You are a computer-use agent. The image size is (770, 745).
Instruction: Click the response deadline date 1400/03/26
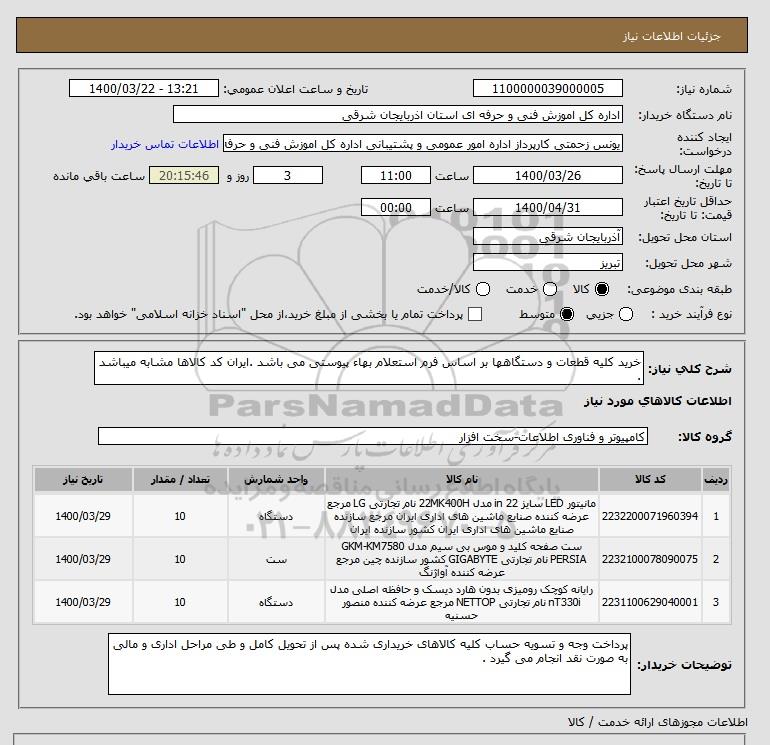click(548, 175)
